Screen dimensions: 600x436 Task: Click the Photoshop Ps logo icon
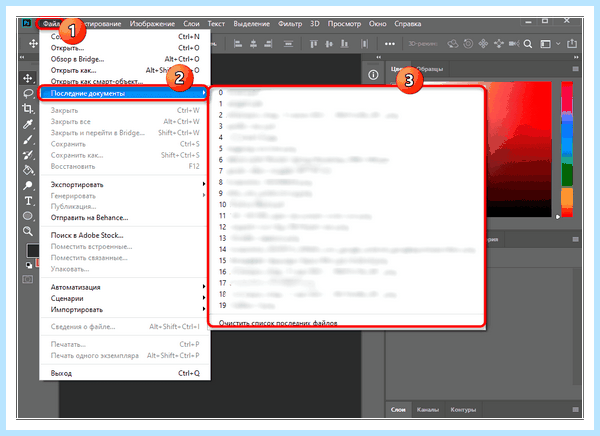pos(26,23)
